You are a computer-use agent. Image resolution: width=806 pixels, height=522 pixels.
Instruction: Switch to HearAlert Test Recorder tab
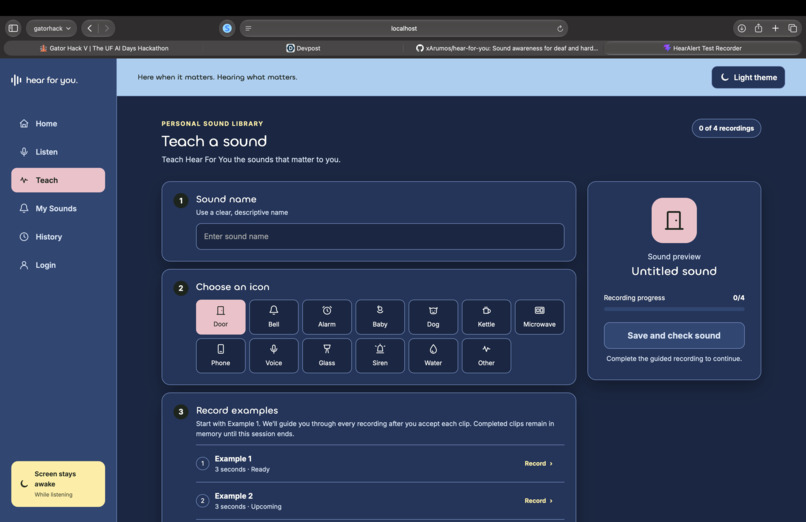[x=702, y=48]
